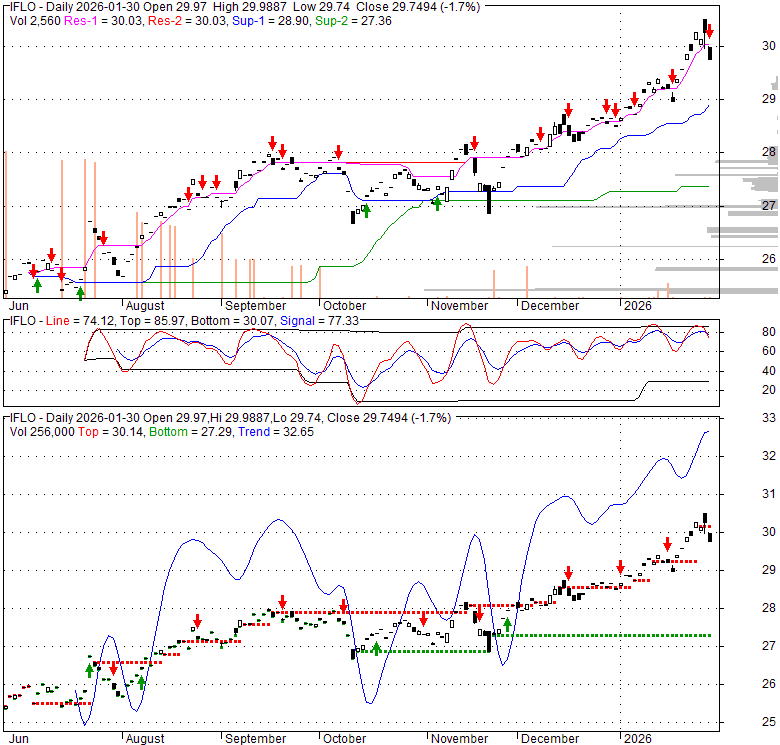Image resolution: width=780 pixels, height=745 pixels.
Task: Click the August label on the trend chart axis
Action: click(145, 738)
